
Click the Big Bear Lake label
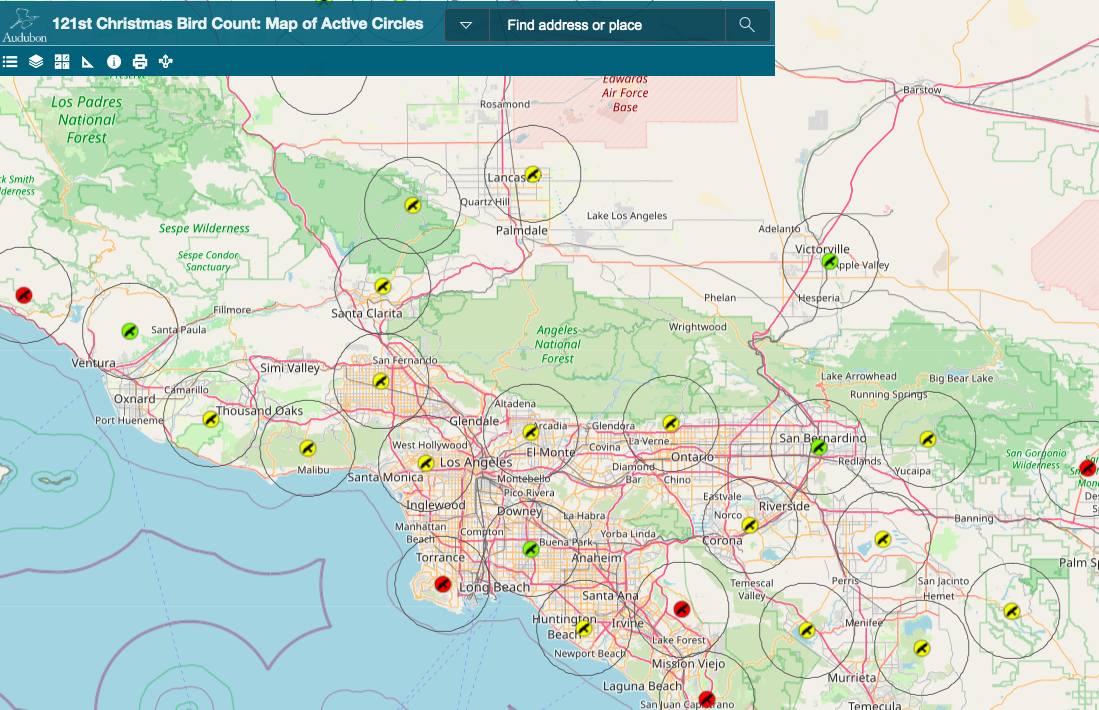pos(961,378)
